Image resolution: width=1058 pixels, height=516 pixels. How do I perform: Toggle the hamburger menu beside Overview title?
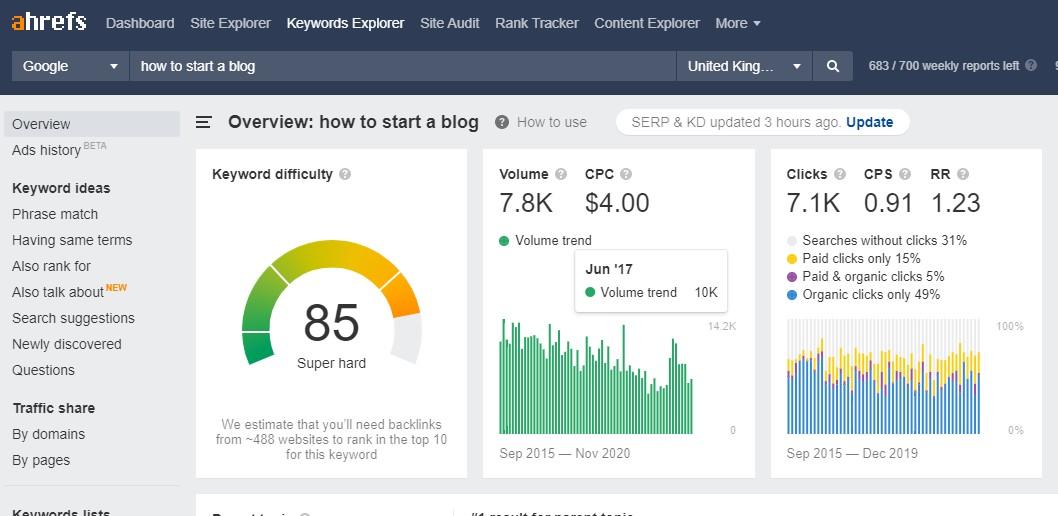coord(204,122)
